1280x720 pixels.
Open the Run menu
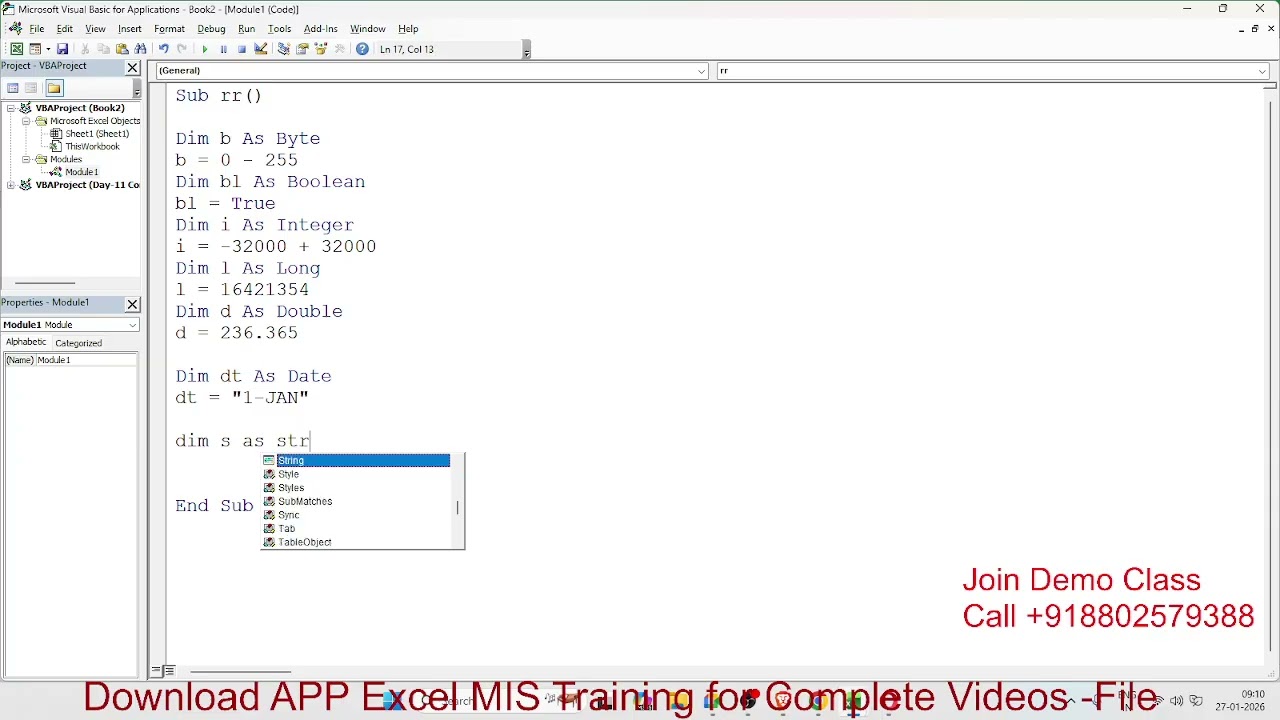point(246,29)
